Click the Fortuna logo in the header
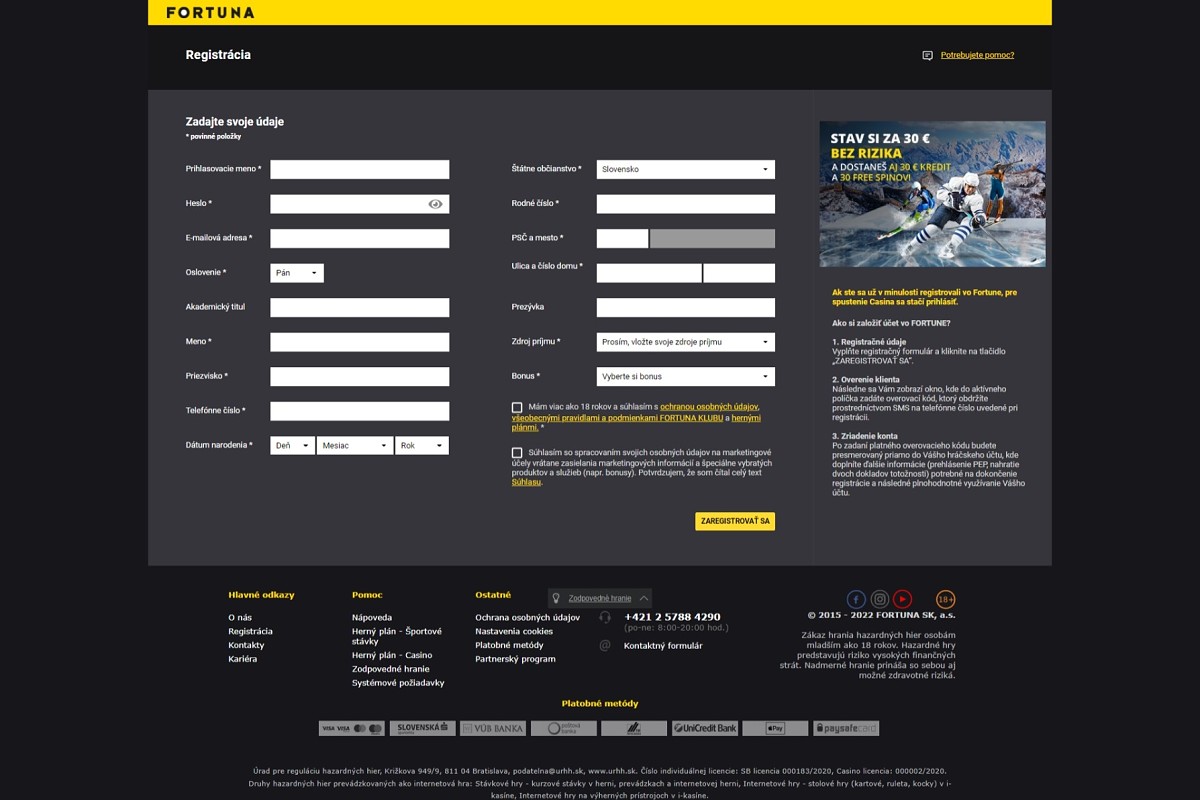Viewport: 1200px width, 800px height. click(210, 13)
